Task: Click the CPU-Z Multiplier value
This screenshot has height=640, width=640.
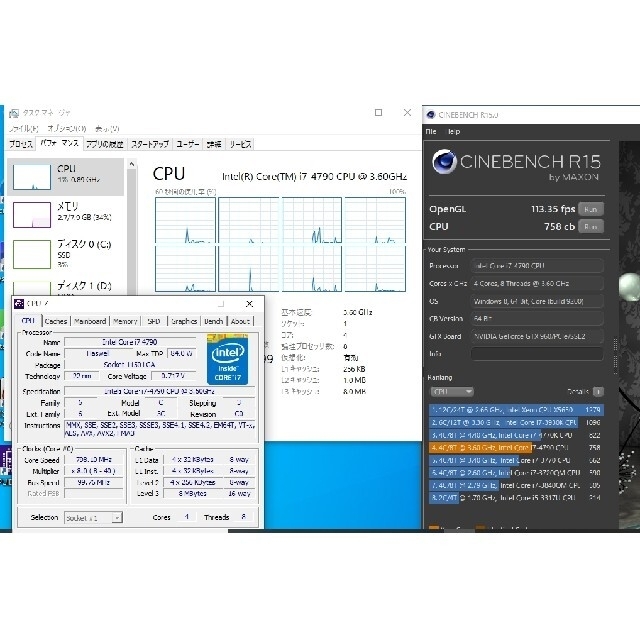Action: [x=94, y=471]
